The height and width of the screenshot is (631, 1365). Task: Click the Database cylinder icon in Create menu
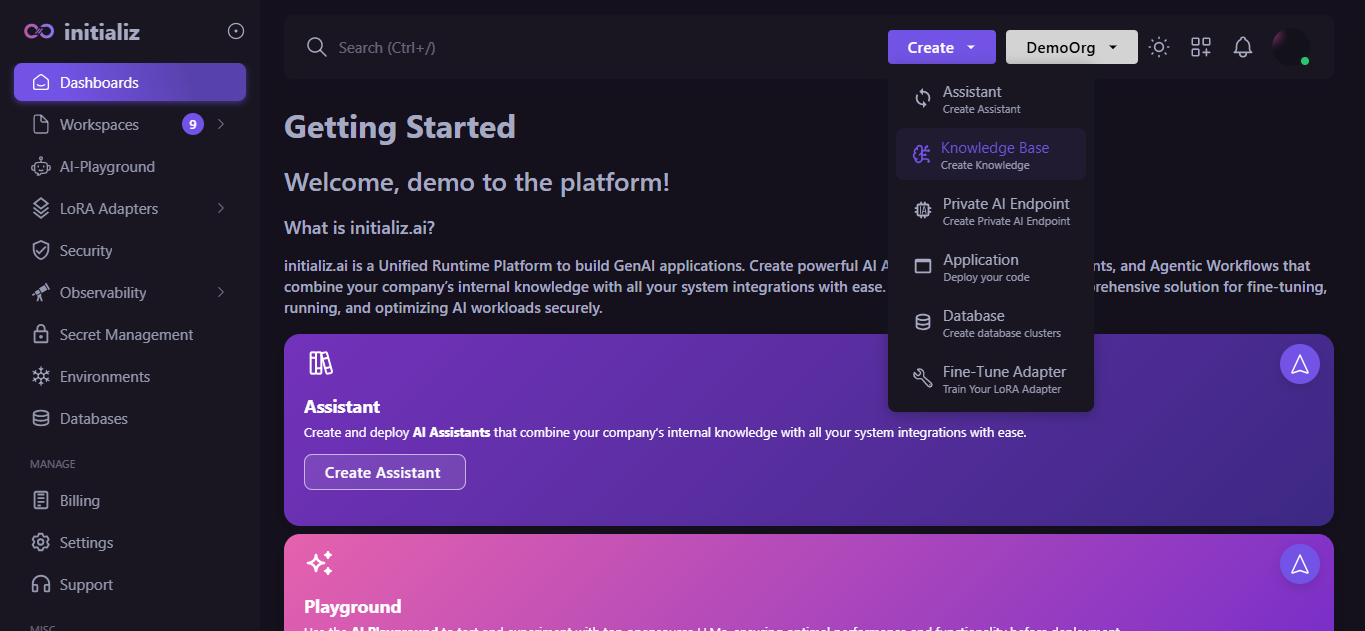point(923,322)
